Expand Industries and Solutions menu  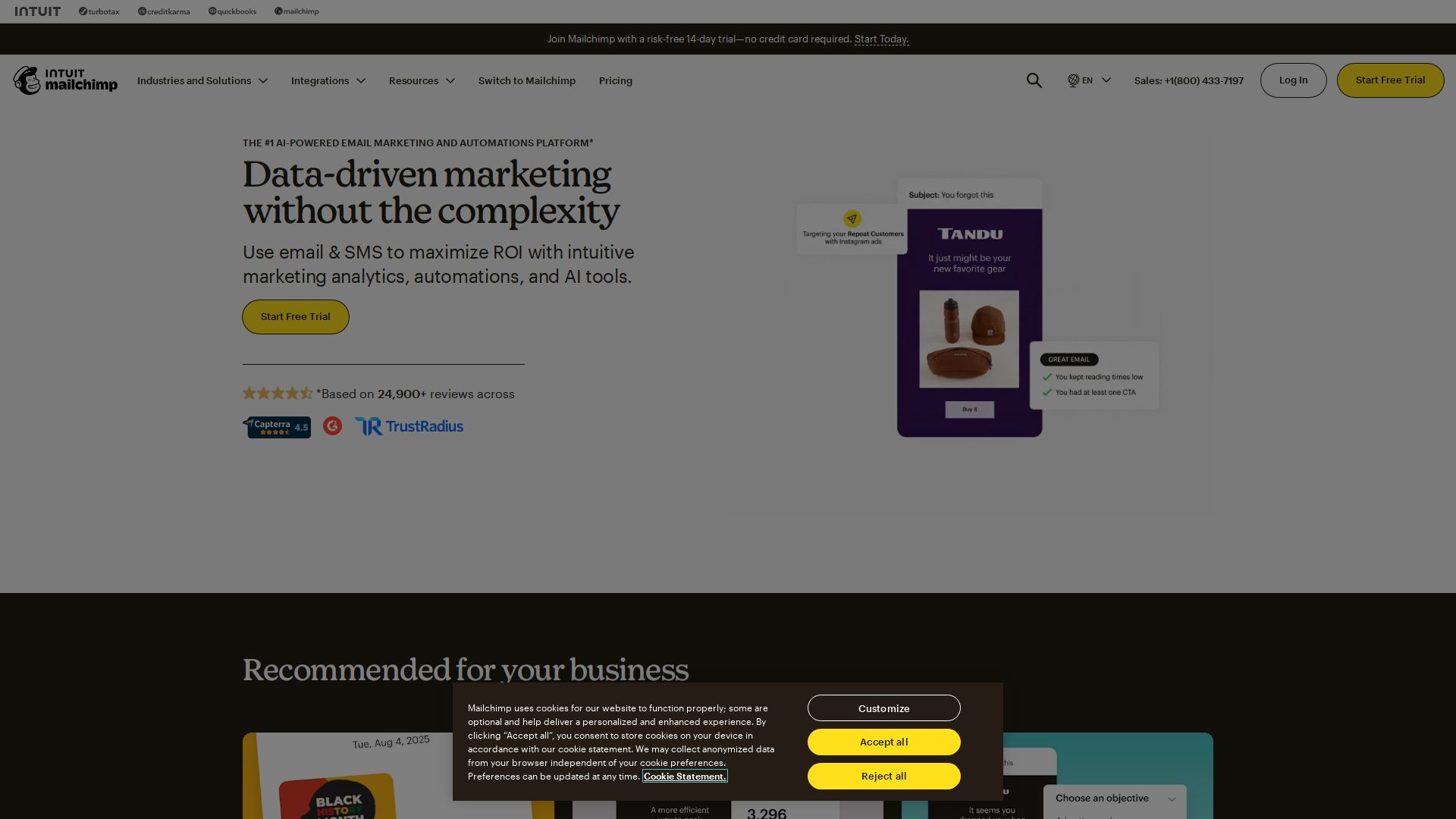point(202,80)
